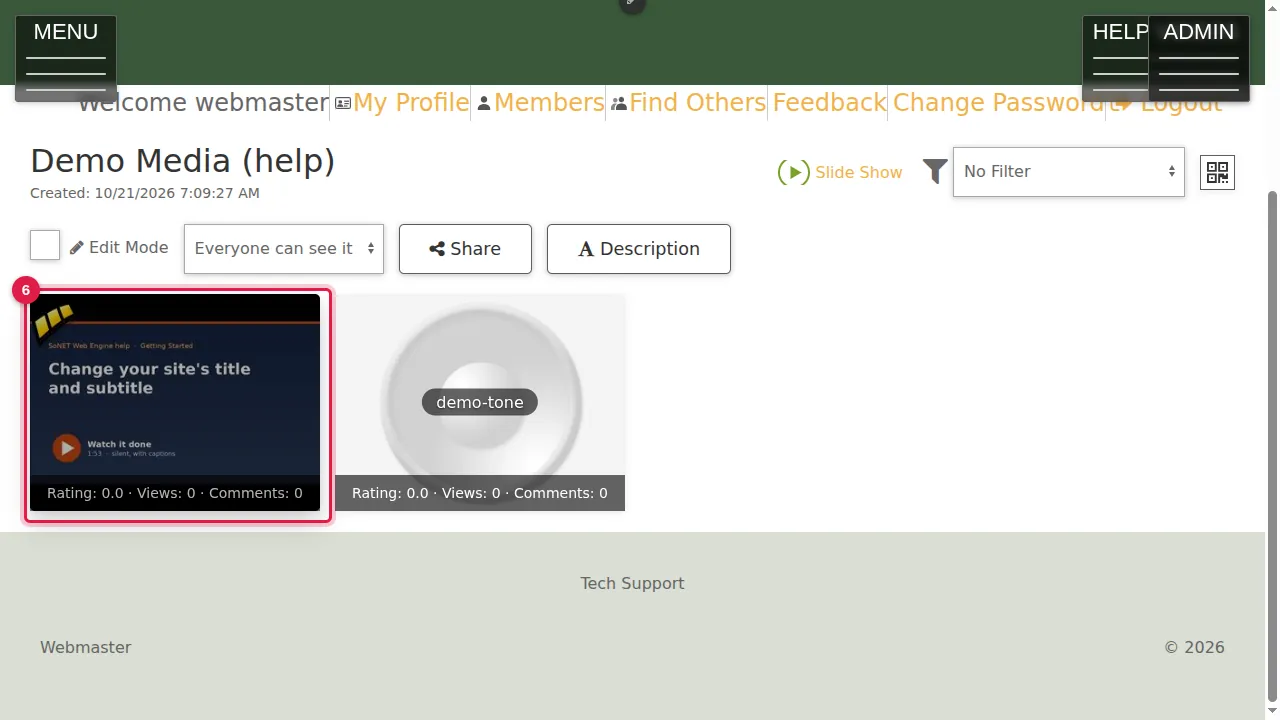Click demo-tone rating and views caption
The image size is (1280, 720).
(480, 493)
